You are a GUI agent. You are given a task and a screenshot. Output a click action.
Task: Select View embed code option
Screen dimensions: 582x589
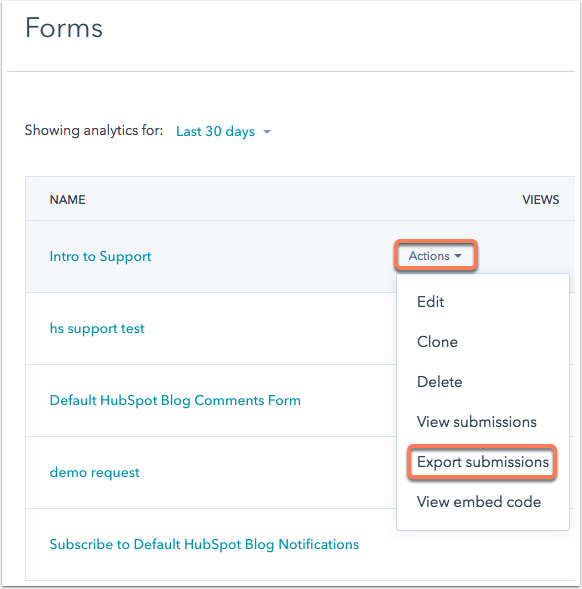[x=479, y=502]
